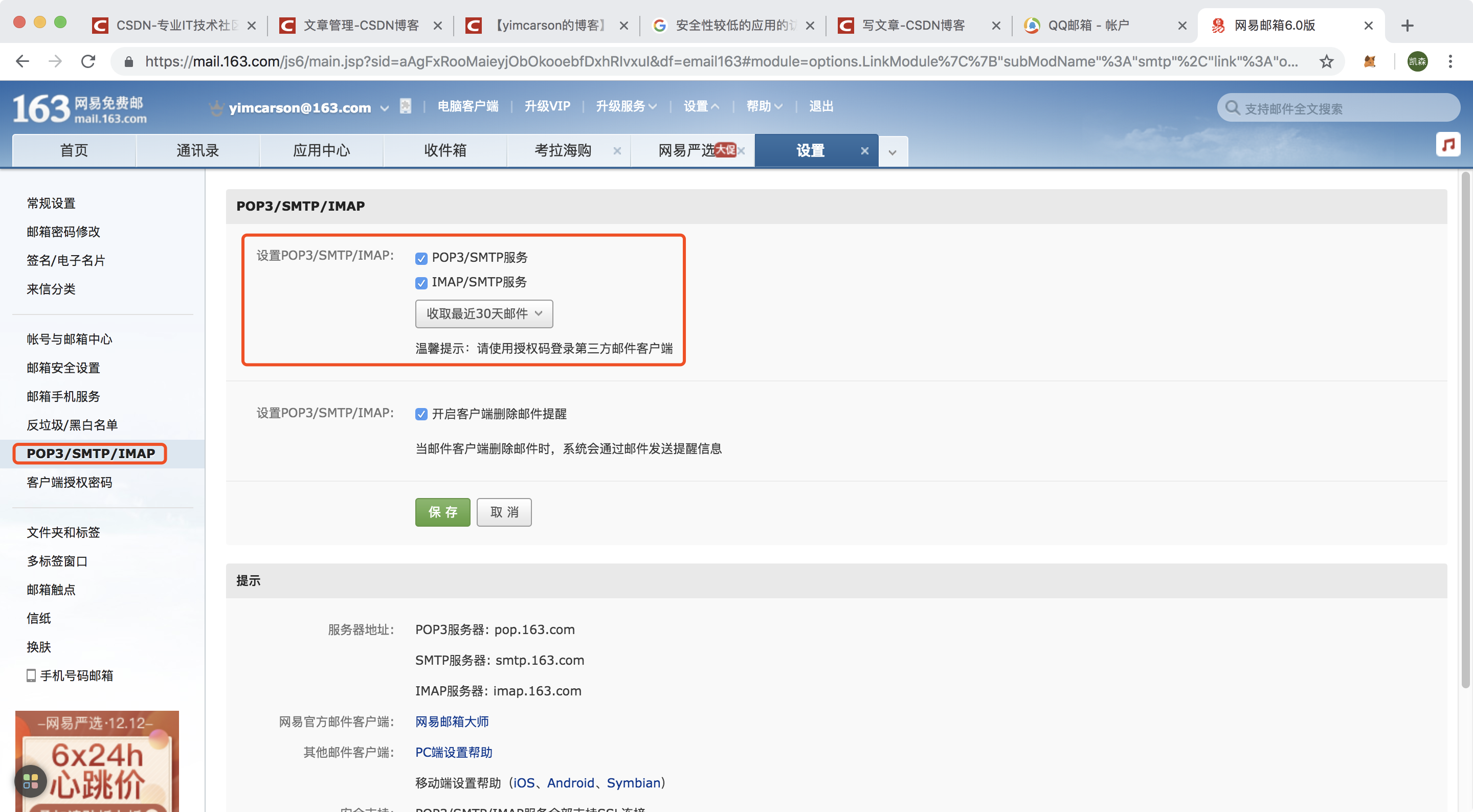Open 客户端授权密码 in the sidebar
Screen dimensions: 1473x812
click(x=69, y=482)
